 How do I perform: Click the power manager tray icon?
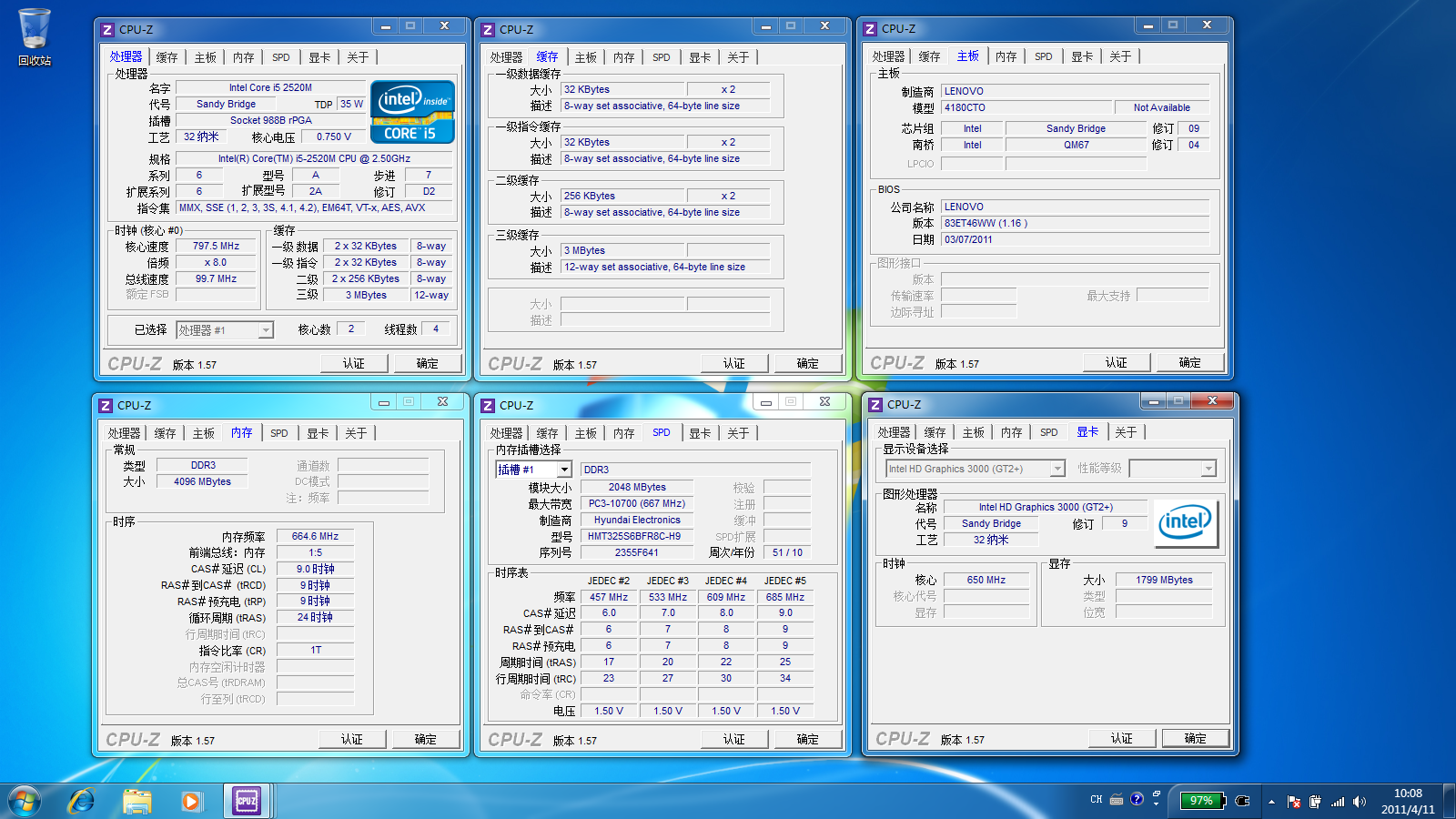1315,802
